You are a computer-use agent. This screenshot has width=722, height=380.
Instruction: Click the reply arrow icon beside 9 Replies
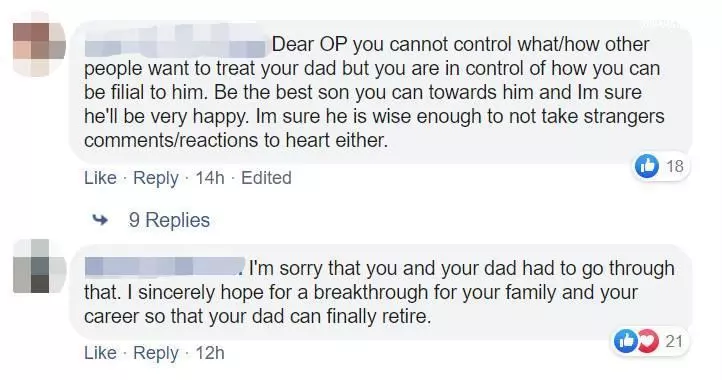(x=100, y=220)
